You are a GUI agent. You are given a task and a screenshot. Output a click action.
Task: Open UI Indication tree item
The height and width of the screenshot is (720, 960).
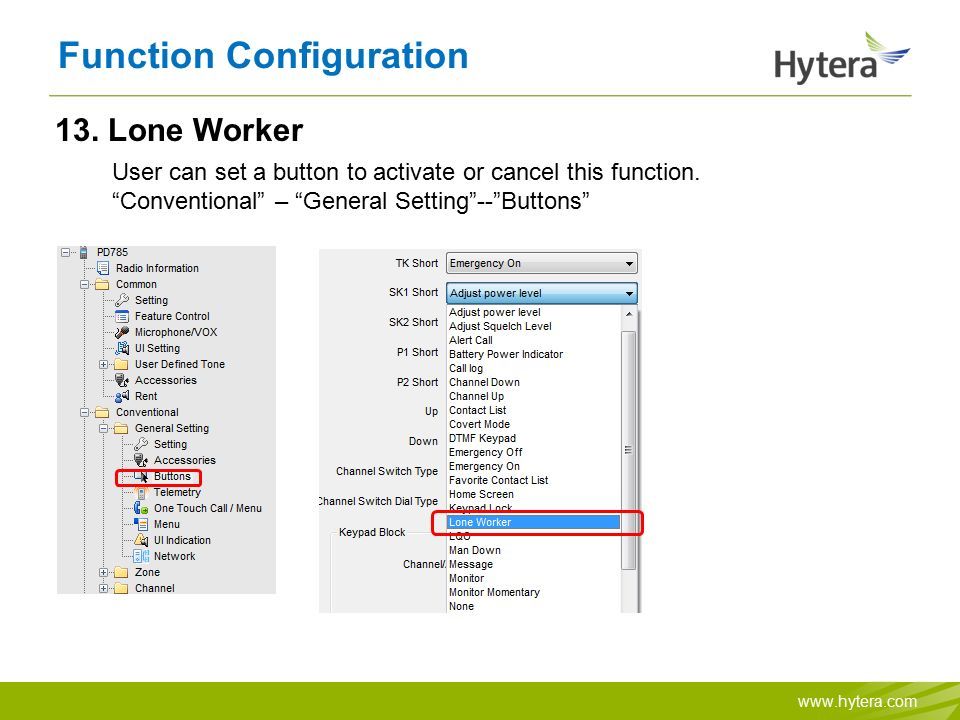click(x=182, y=540)
